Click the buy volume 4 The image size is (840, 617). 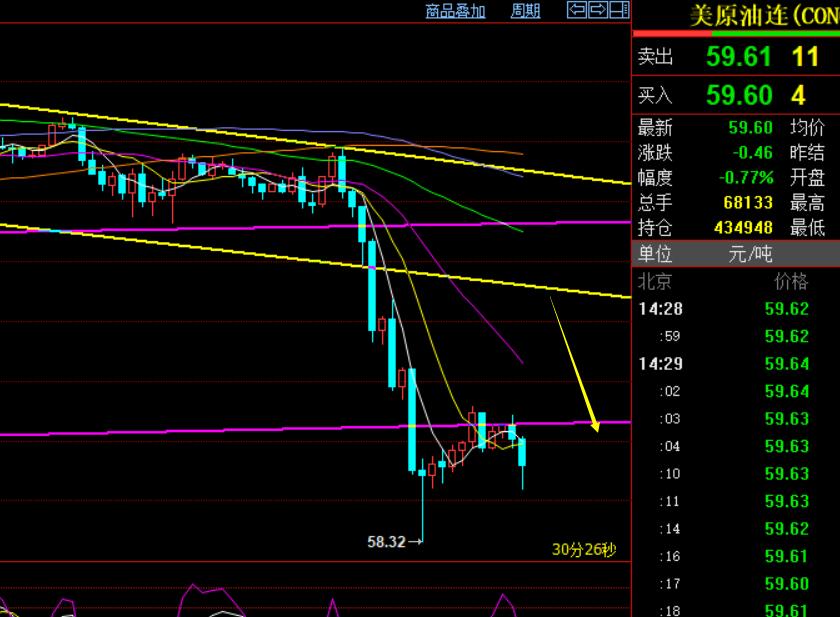tap(799, 95)
